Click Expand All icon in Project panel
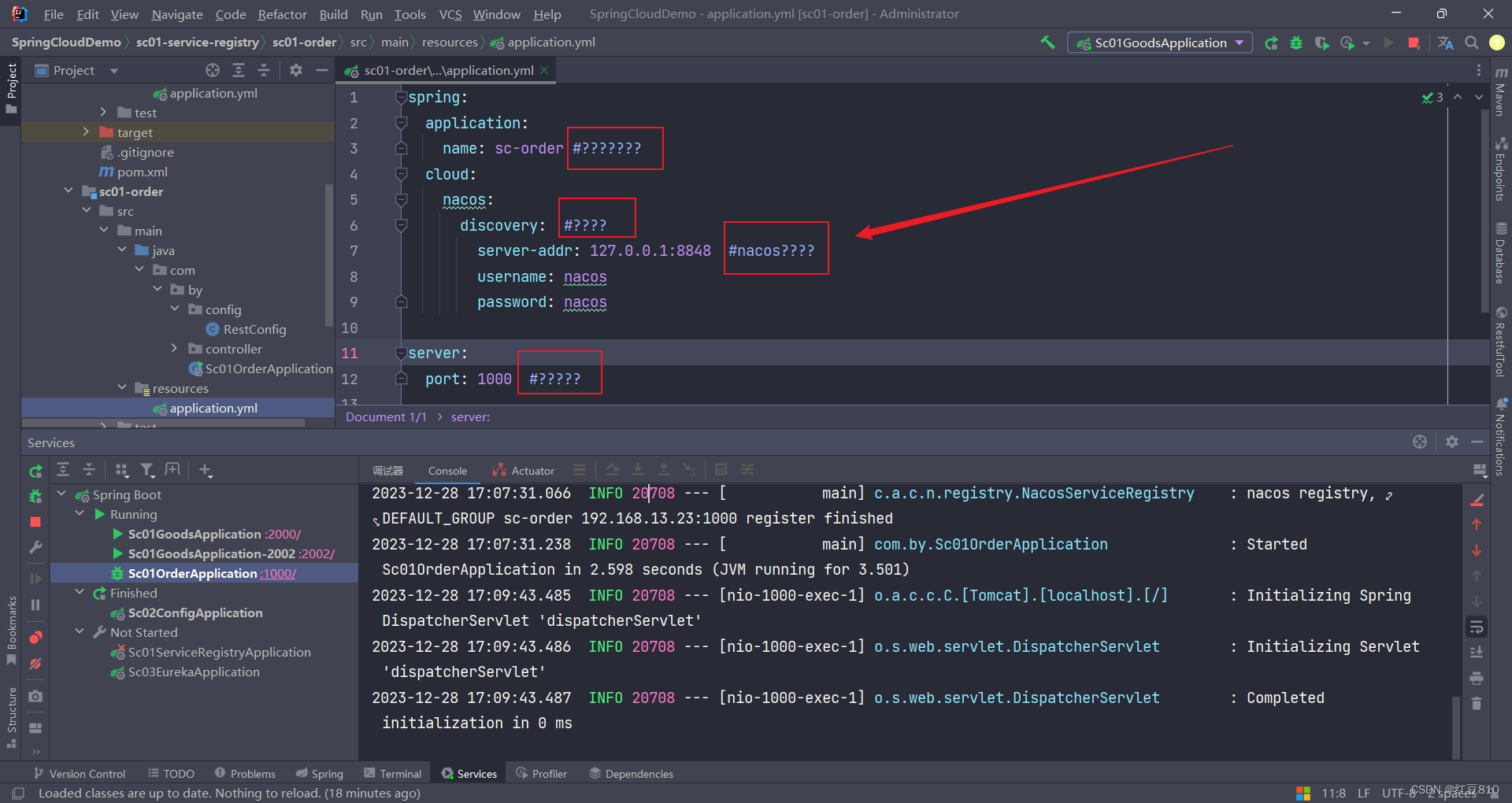This screenshot has width=1512, height=803. 239,70
